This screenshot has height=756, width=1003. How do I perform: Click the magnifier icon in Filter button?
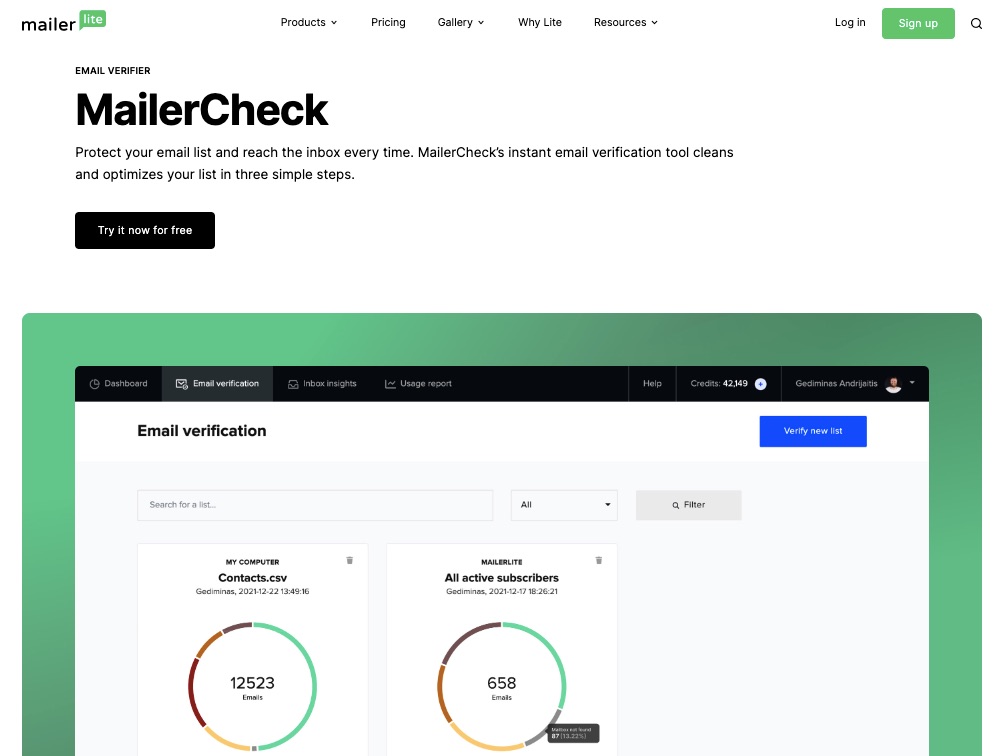coord(675,505)
